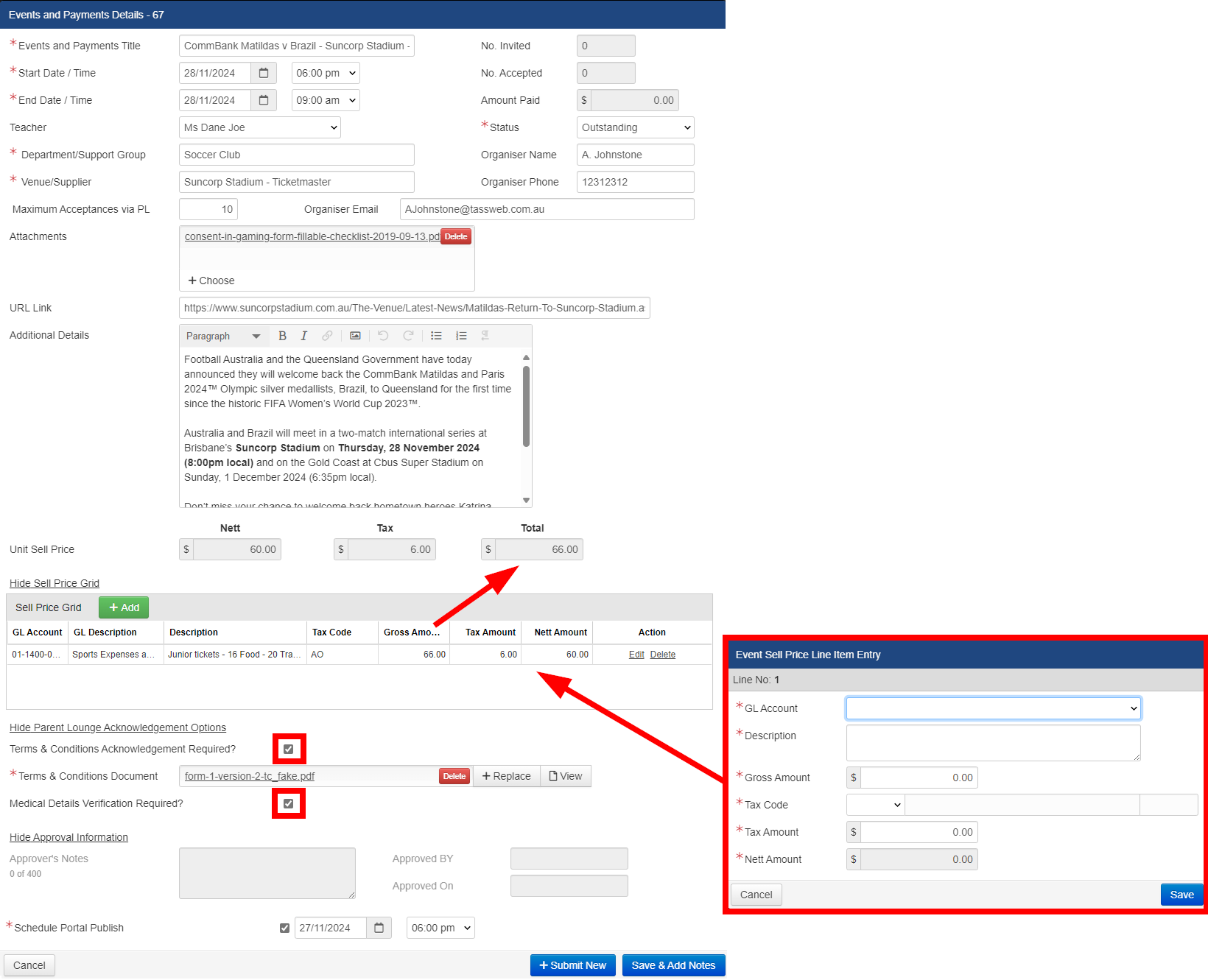This screenshot has height=980, width=1208.
Task: Collapse Parent Lounge Acknowledgement Options section
Action: [x=118, y=727]
